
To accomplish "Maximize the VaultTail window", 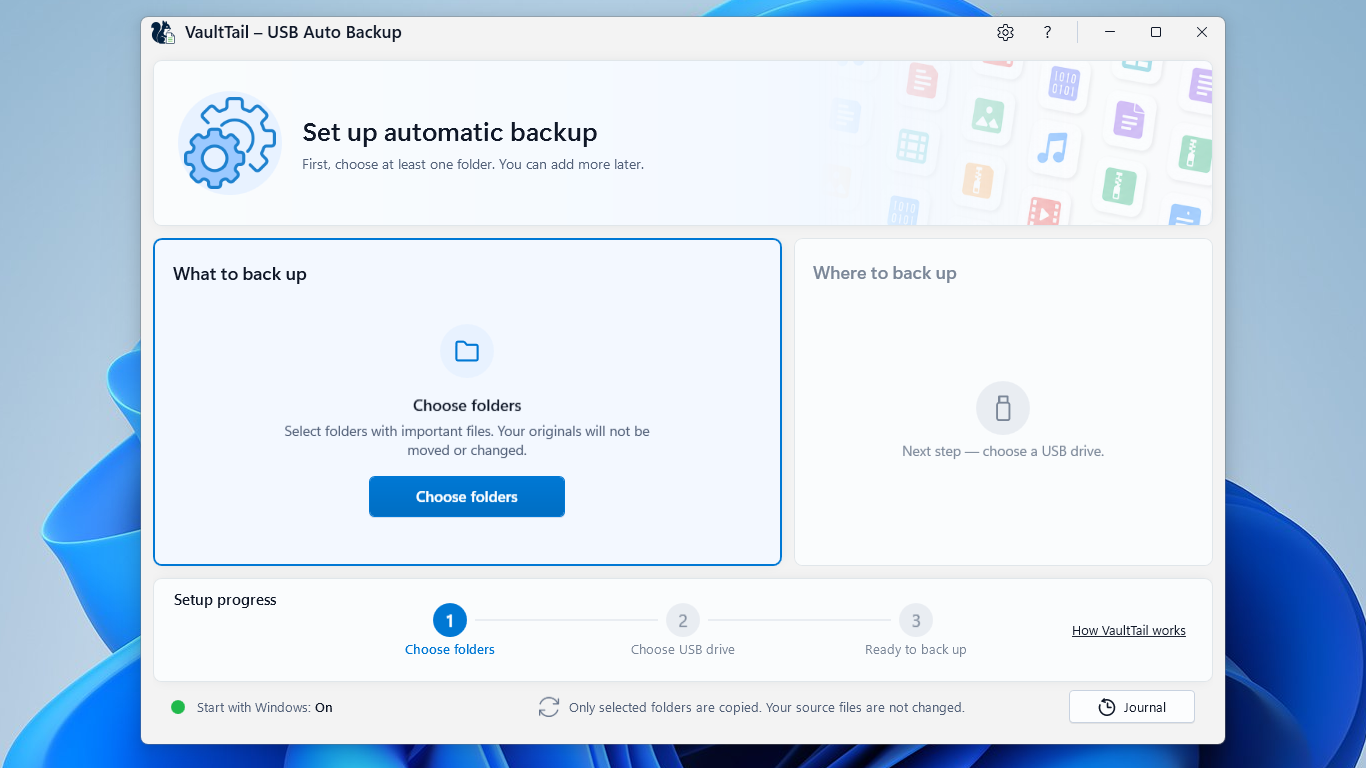I will [x=1156, y=32].
